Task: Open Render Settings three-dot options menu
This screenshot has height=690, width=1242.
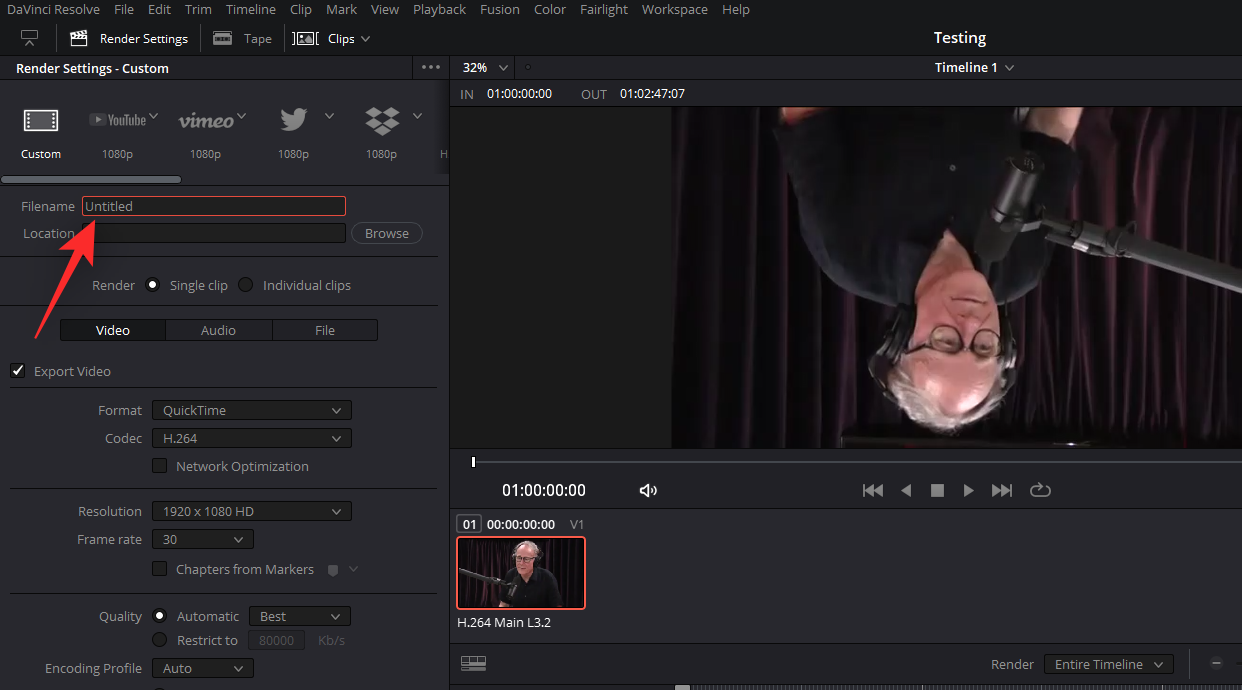Action: (431, 68)
